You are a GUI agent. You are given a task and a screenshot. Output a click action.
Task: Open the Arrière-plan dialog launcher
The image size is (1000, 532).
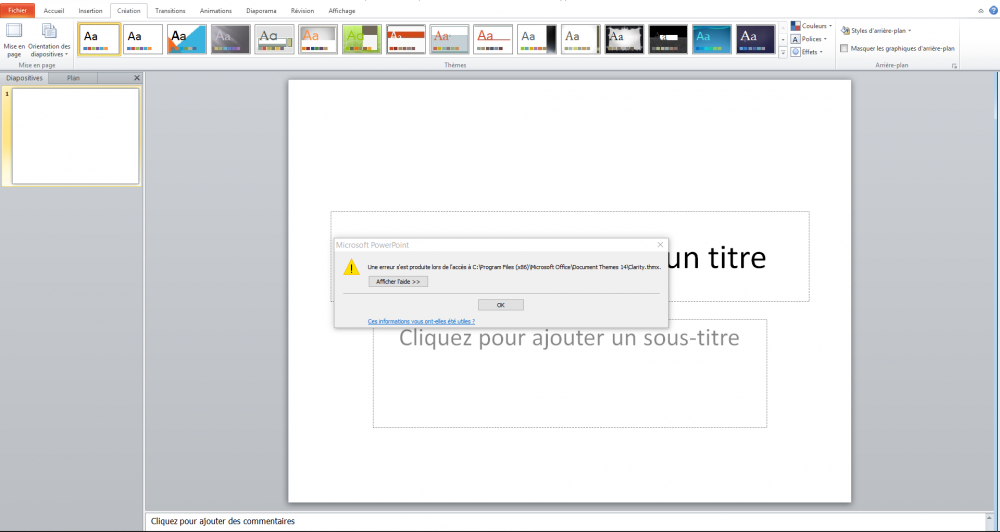(x=954, y=66)
